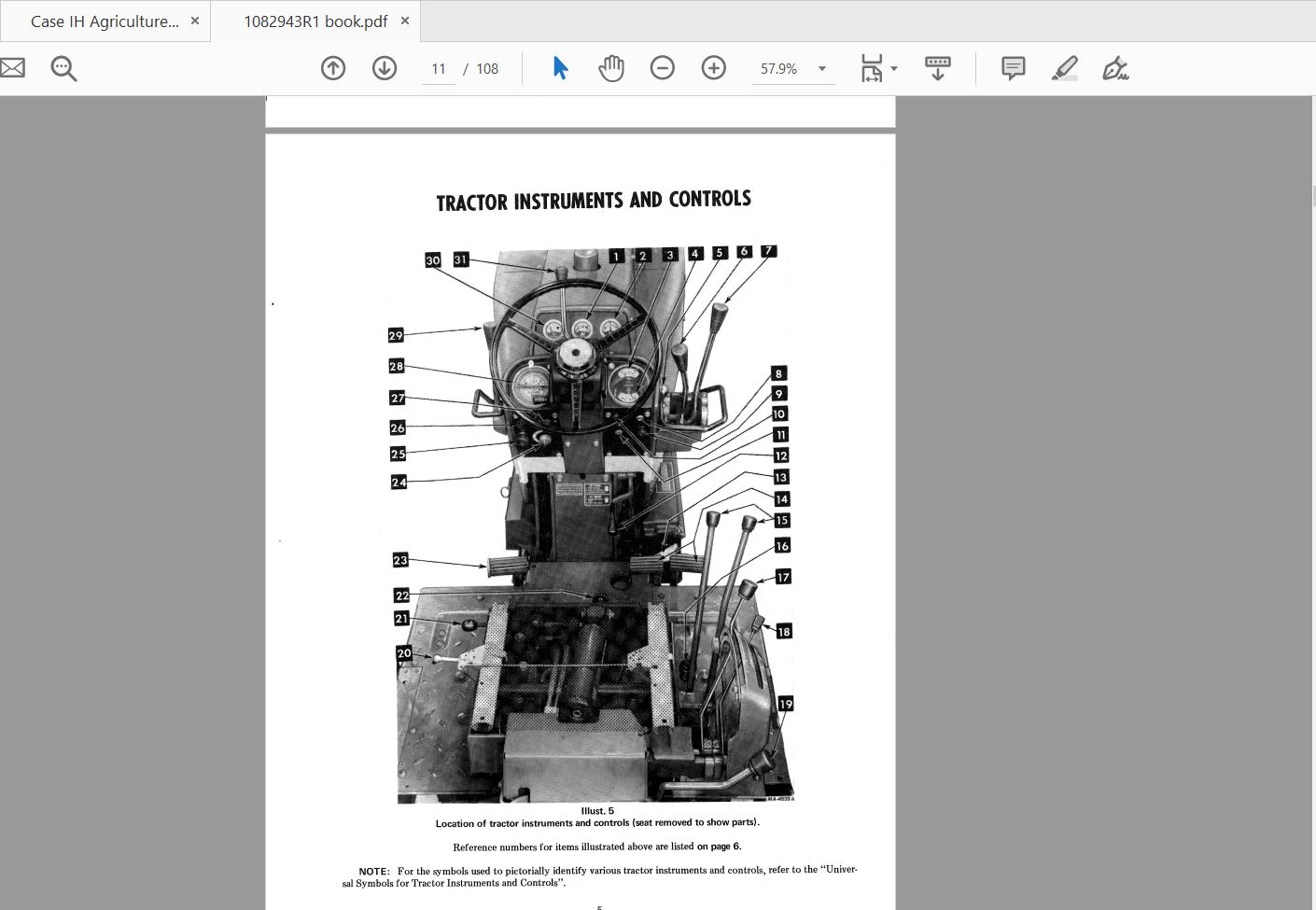Zoom in with the plus button
This screenshot has height=910, width=1316.
tap(714, 68)
